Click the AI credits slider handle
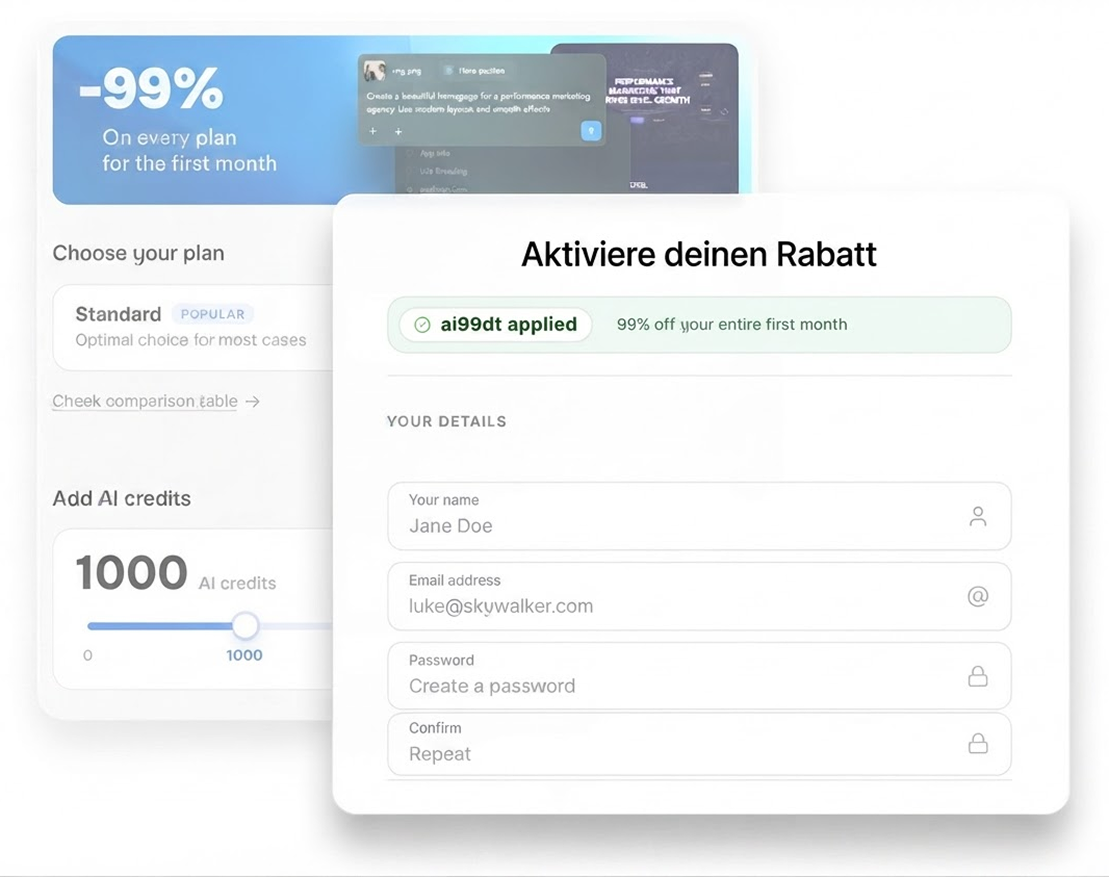This screenshot has width=1109, height=877. (x=245, y=625)
